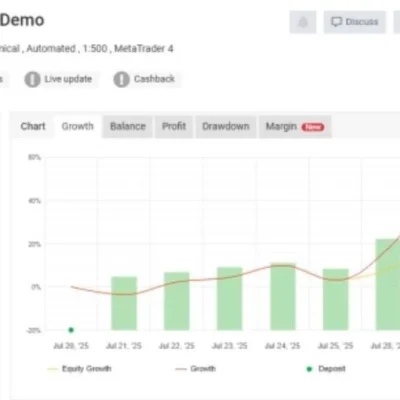This screenshot has width=400, height=400.
Task: Click the Chart label
Action: [33, 126]
